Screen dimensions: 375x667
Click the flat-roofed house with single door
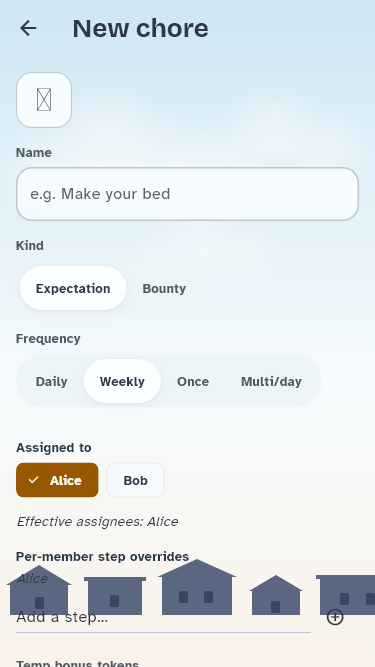coord(115,596)
